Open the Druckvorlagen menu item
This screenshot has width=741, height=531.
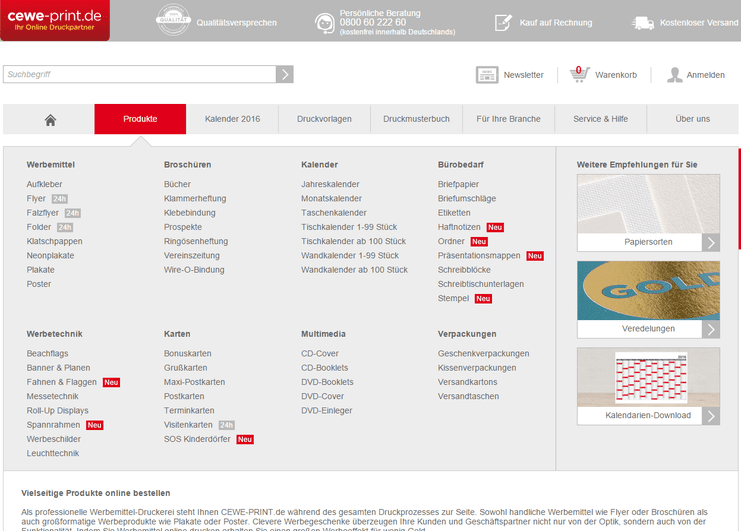[324, 119]
